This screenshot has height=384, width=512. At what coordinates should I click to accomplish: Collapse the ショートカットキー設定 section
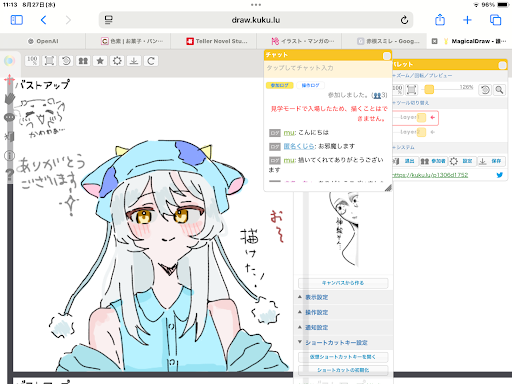click(x=336, y=343)
